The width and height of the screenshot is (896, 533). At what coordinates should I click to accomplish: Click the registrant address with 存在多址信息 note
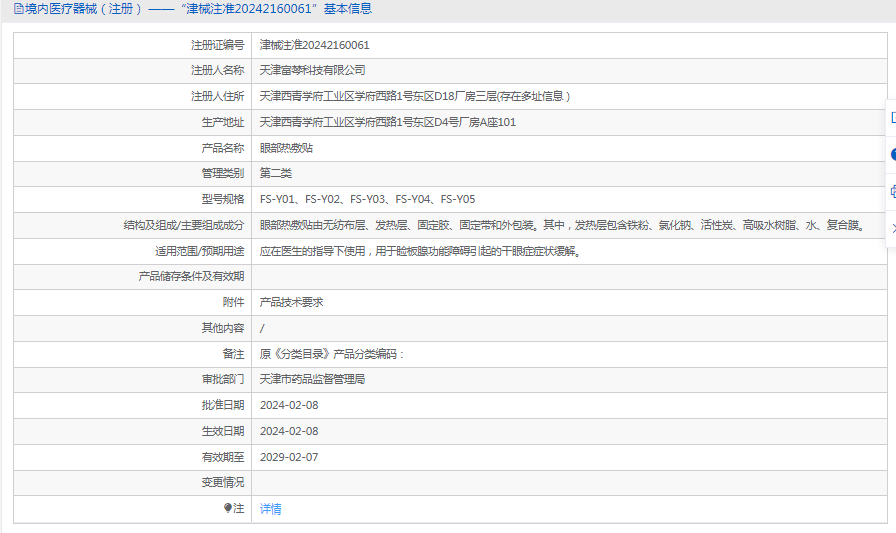point(415,97)
